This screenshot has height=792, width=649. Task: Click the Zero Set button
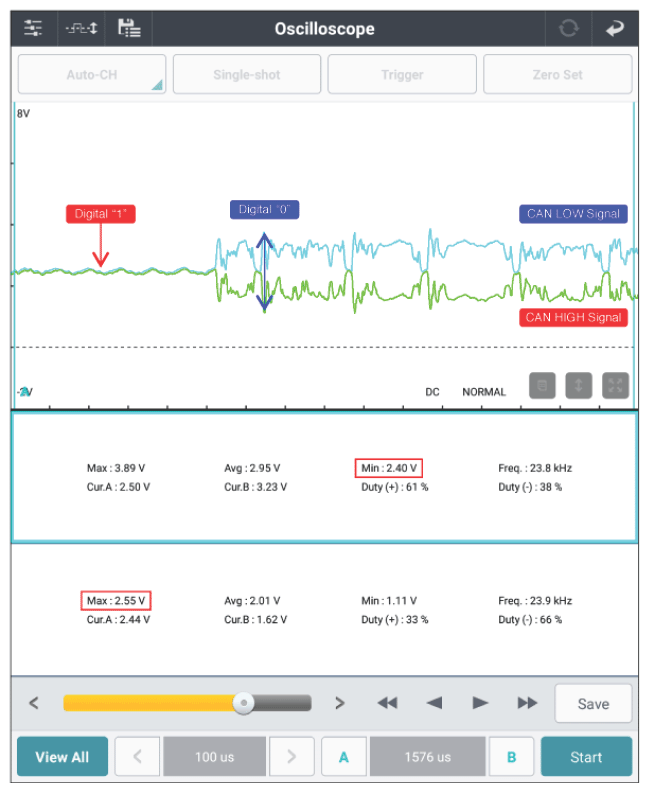click(x=558, y=75)
